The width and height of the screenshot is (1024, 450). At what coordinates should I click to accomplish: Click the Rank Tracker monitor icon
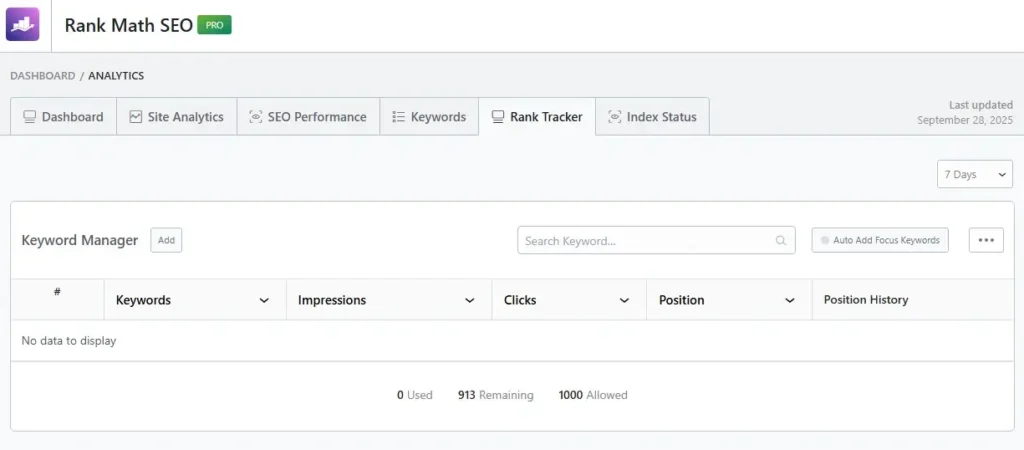pyautogui.click(x=497, y=117)
